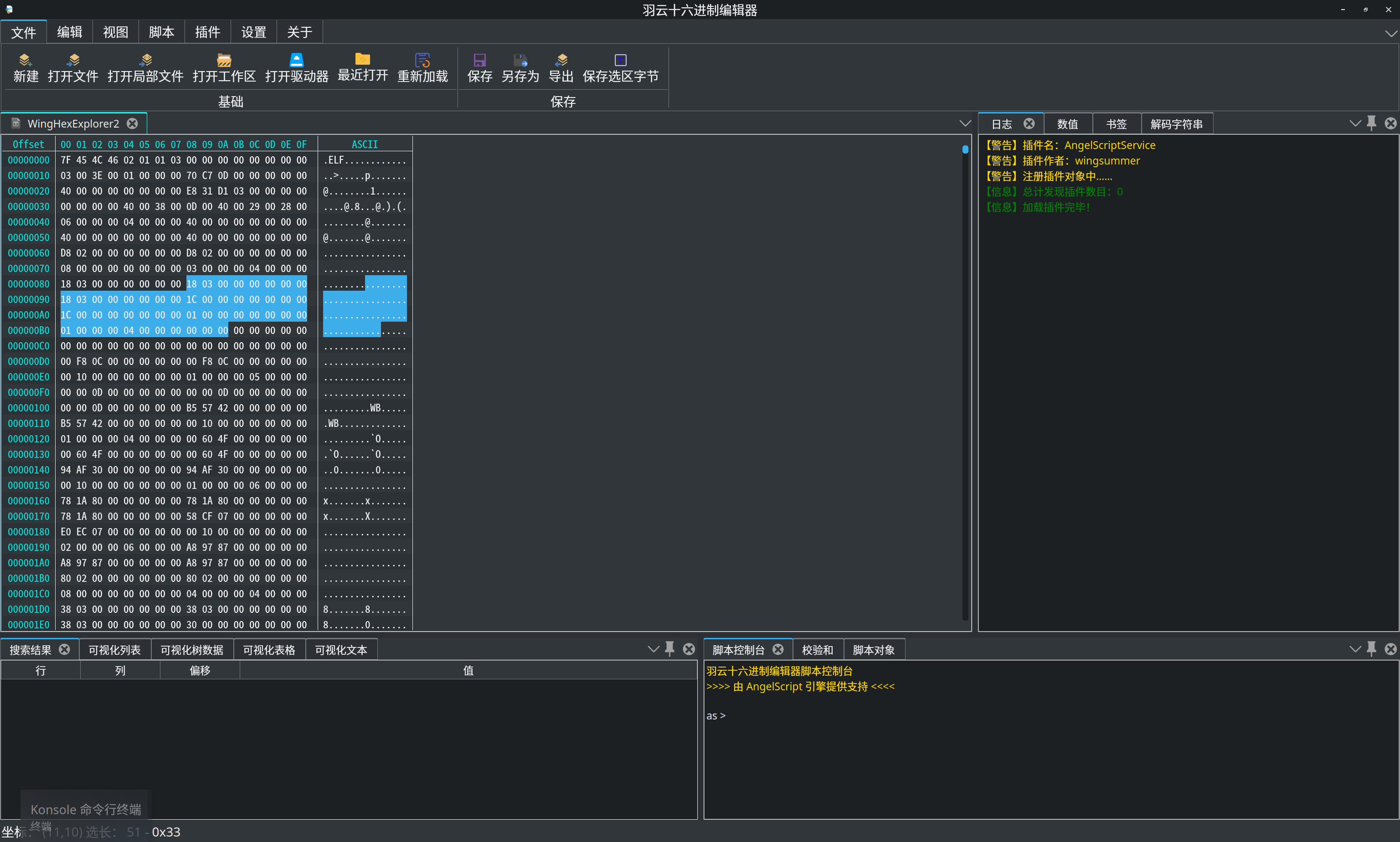Click the hex editor vertical scrollbar handle

tap(965, 149)
